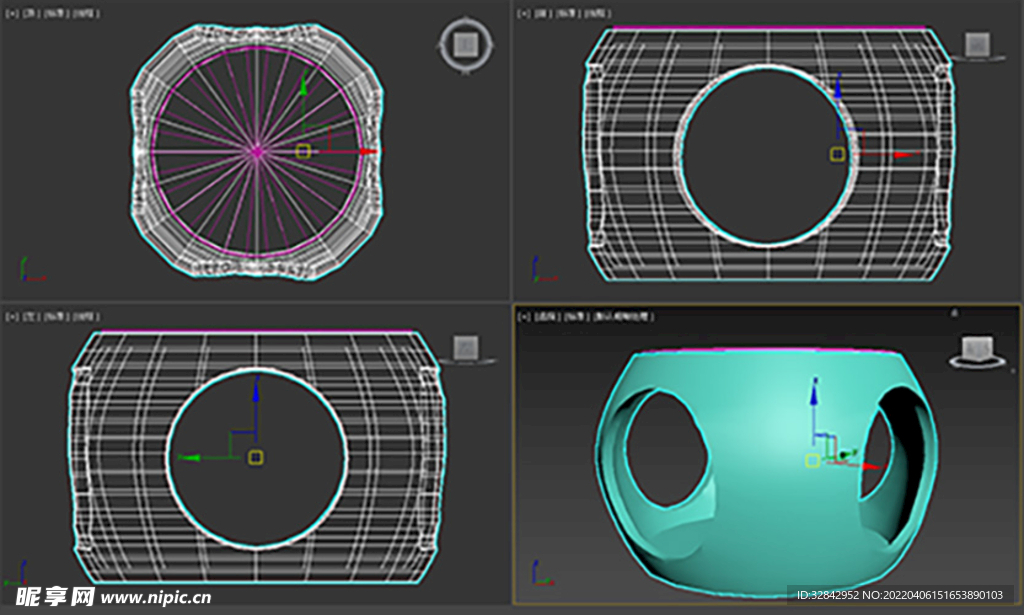Click the ViewCube in the left viewport

[x=466, y=347]
